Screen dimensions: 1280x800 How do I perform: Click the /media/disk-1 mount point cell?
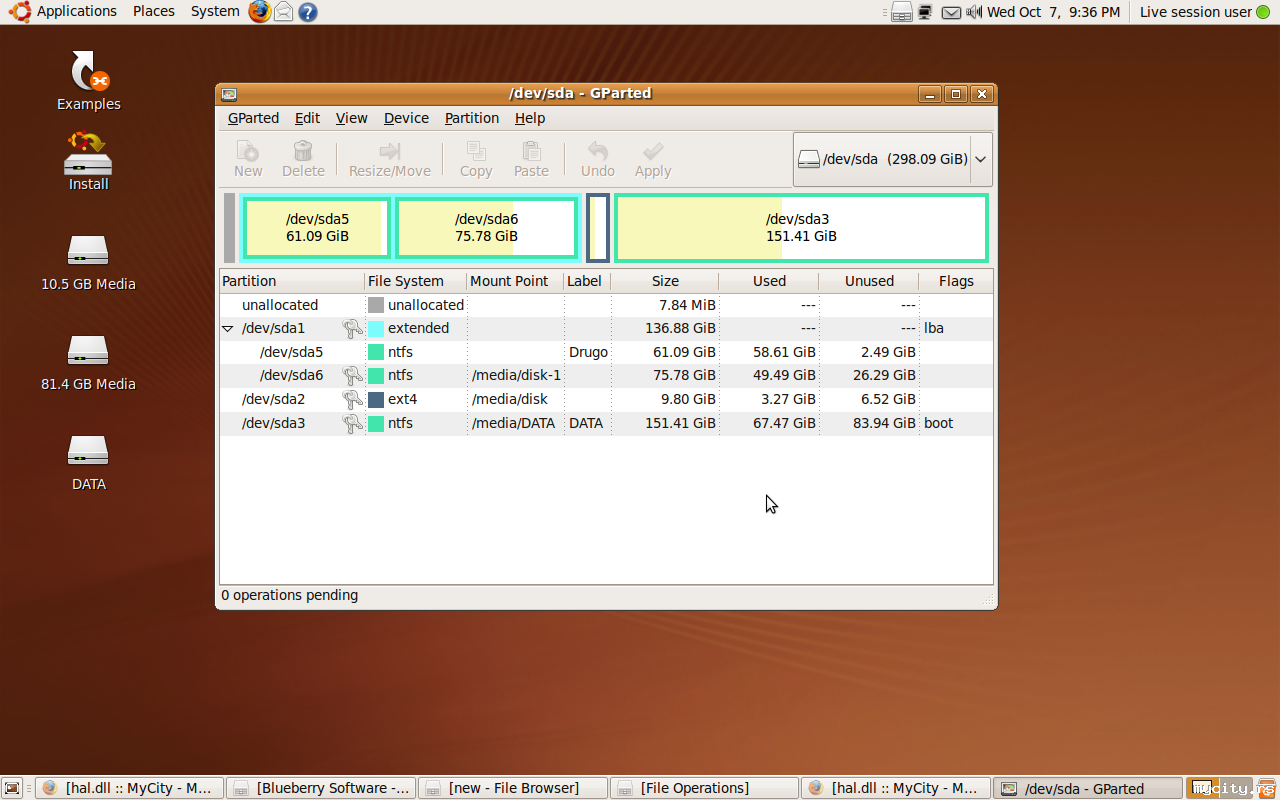tap(516, 376)
